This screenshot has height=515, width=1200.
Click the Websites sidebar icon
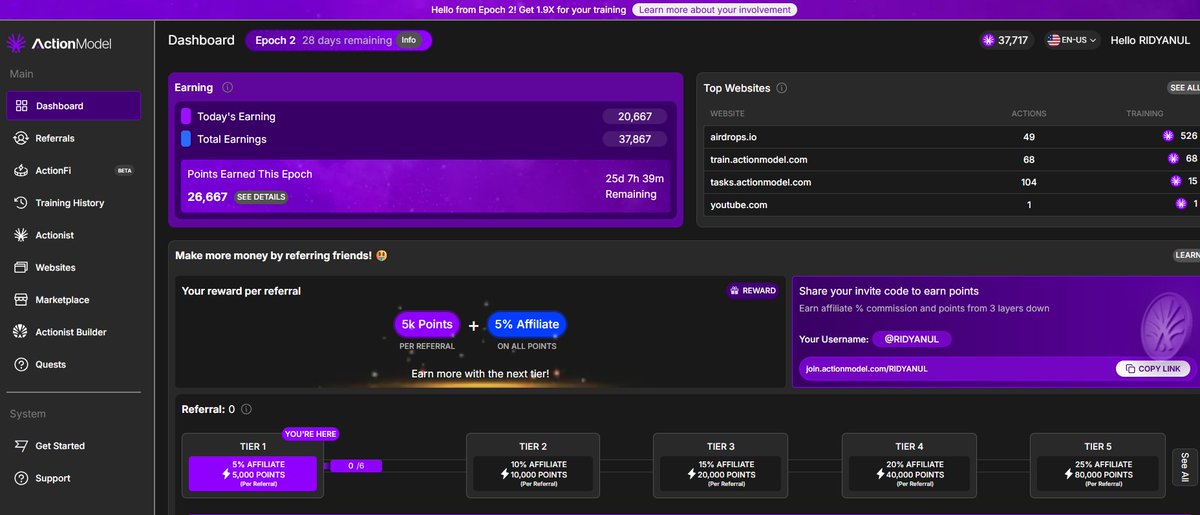pyautogui.click(x=21, y=267)
